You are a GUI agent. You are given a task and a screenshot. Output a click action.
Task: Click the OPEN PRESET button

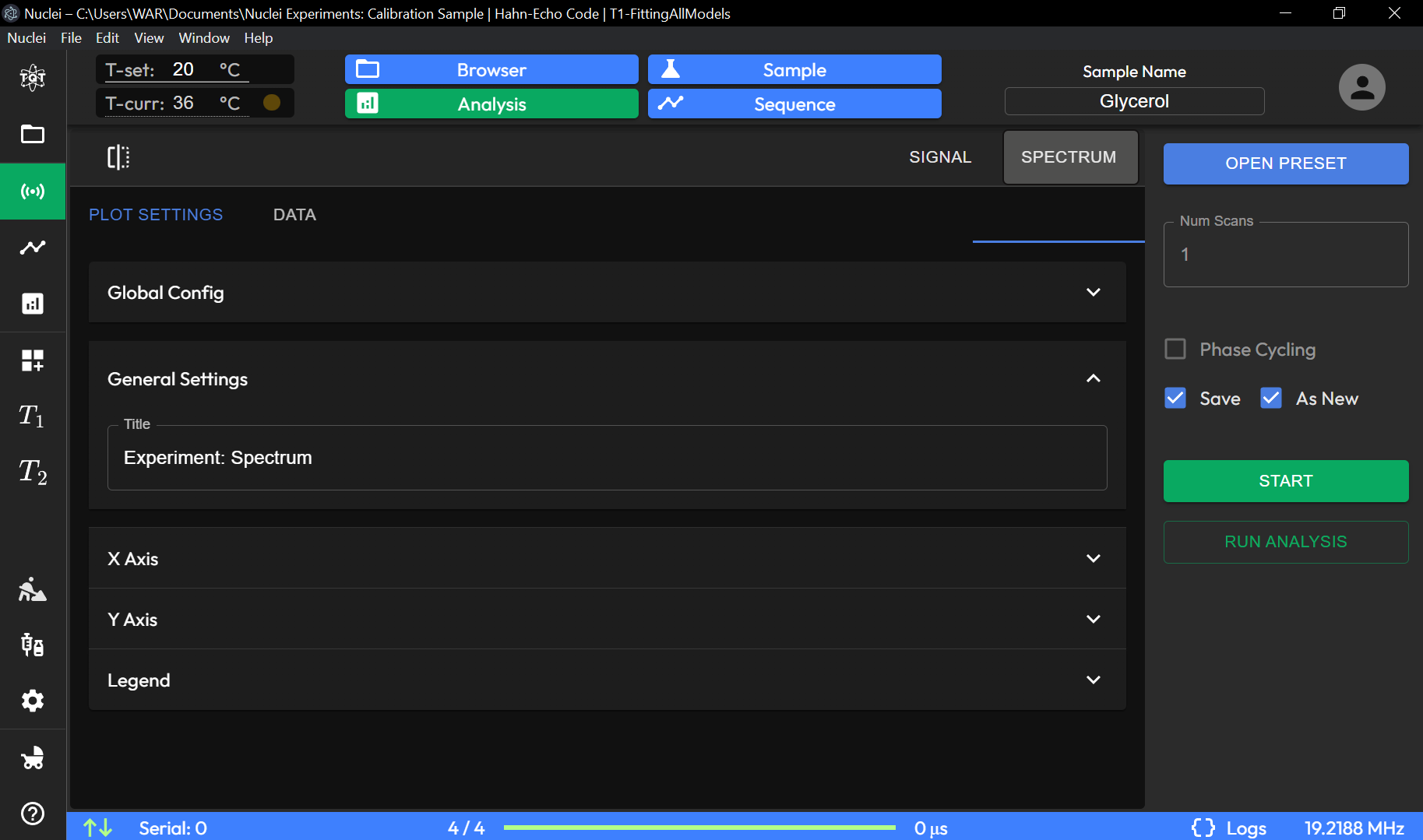coord(1286,163)
